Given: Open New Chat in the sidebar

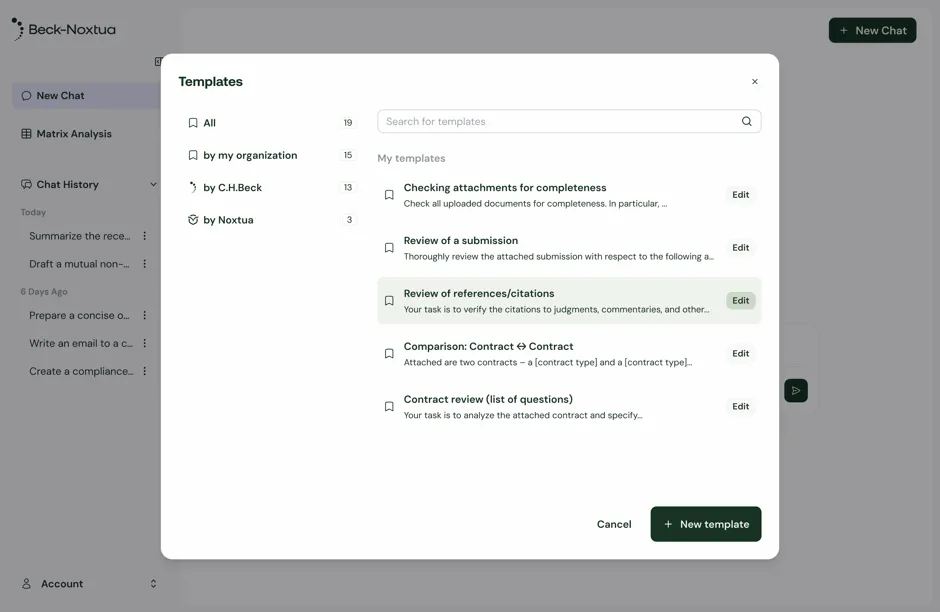Looking at the screenshot, I should (x=86, y=96).
